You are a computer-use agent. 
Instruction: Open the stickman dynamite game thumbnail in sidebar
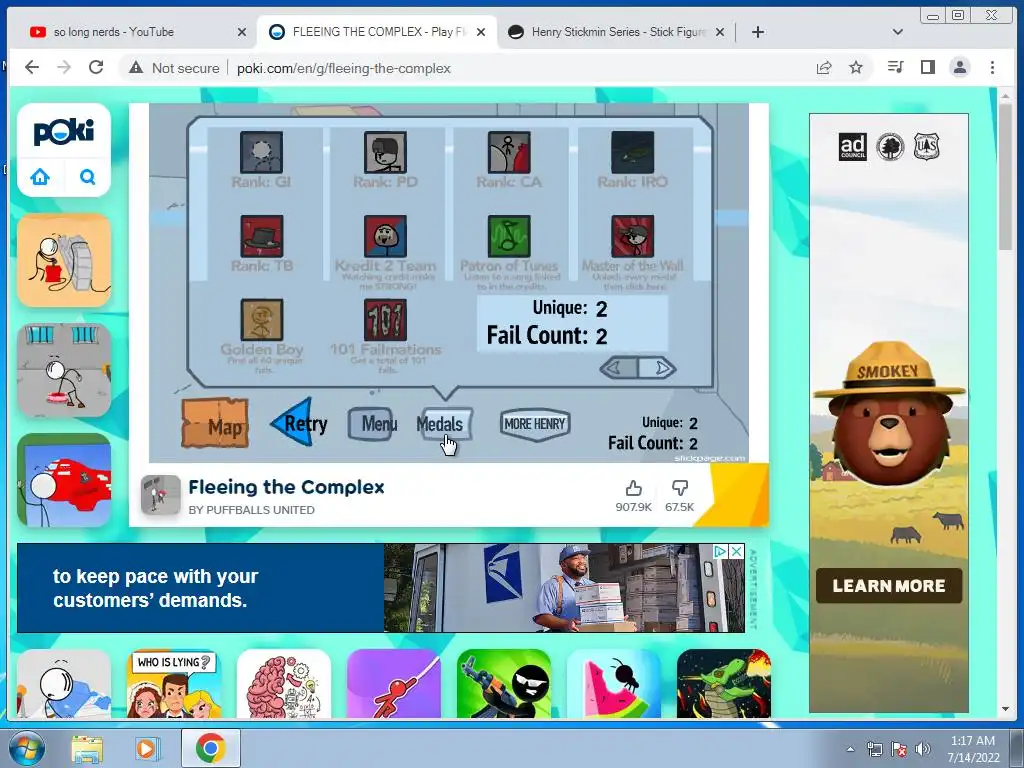64,261
